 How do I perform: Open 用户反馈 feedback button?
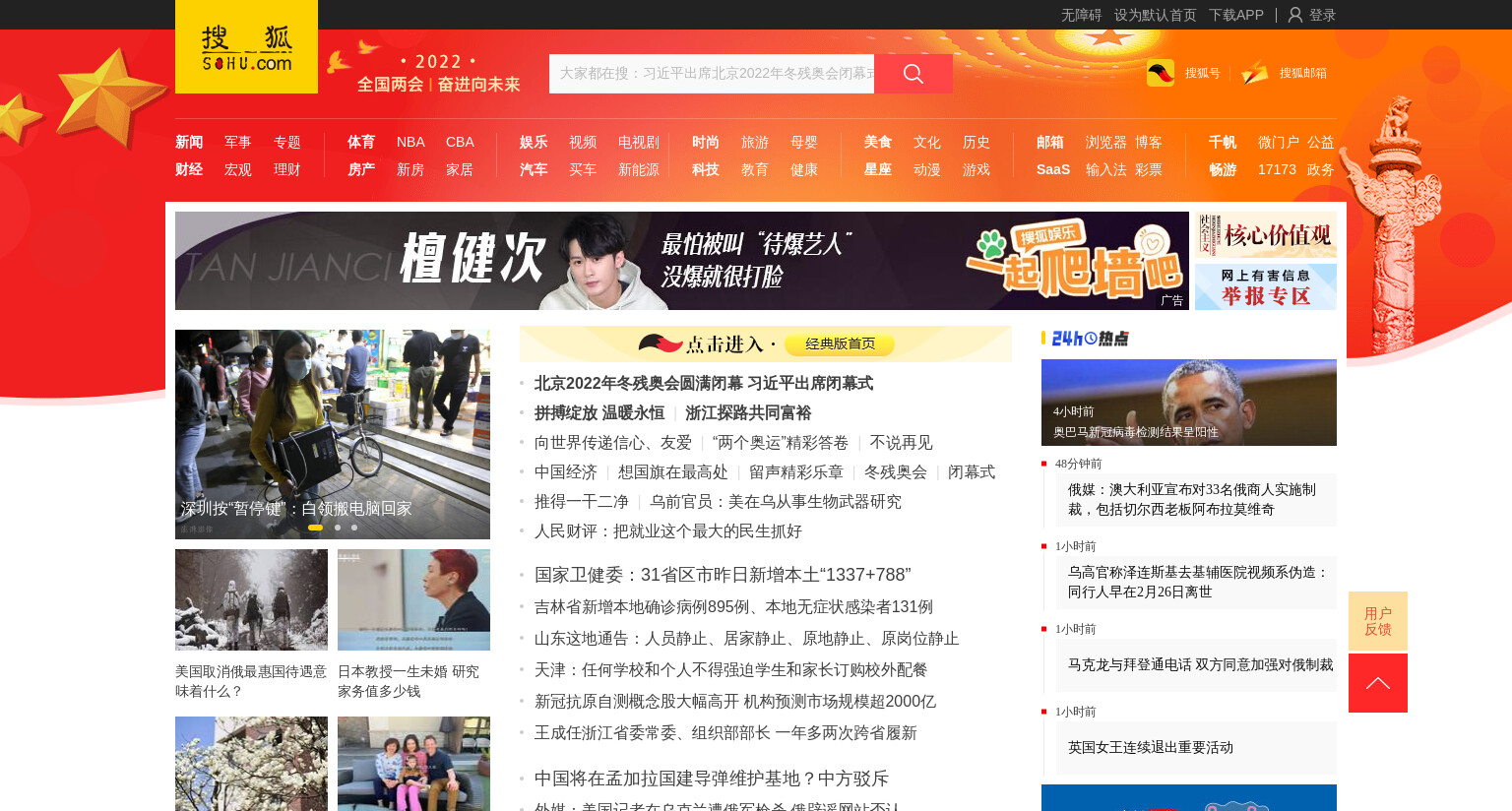pyautogui.click(x=1378, y=621)
